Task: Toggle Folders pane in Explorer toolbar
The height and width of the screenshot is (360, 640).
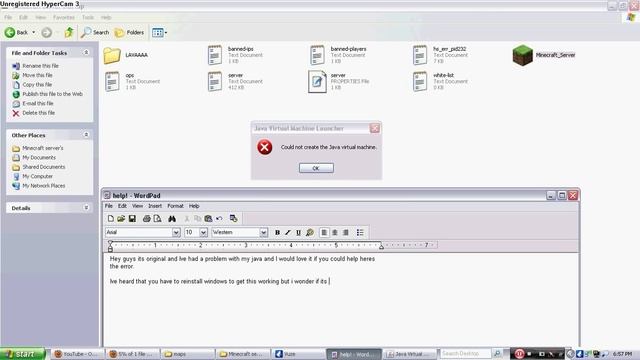Action: [x=129, y=32]
